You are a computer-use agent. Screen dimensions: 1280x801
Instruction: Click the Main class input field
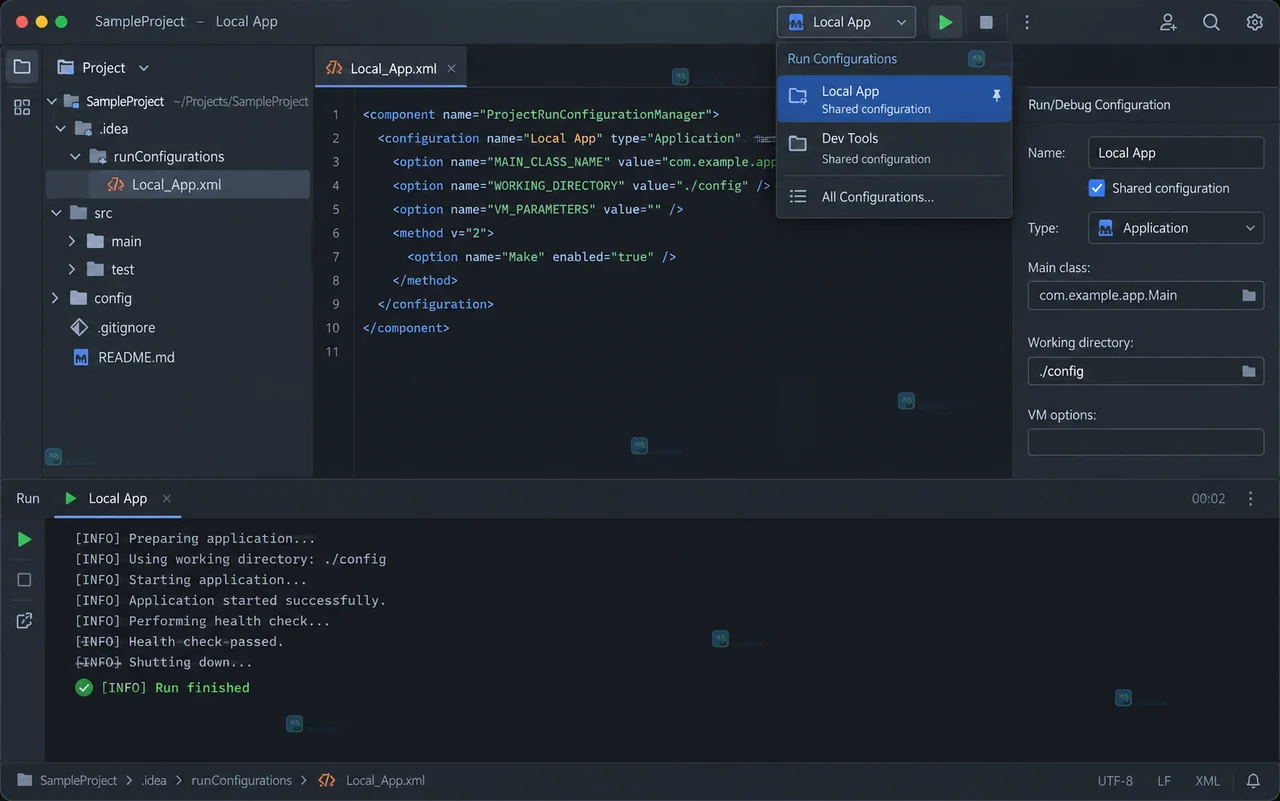(1146, 296)
